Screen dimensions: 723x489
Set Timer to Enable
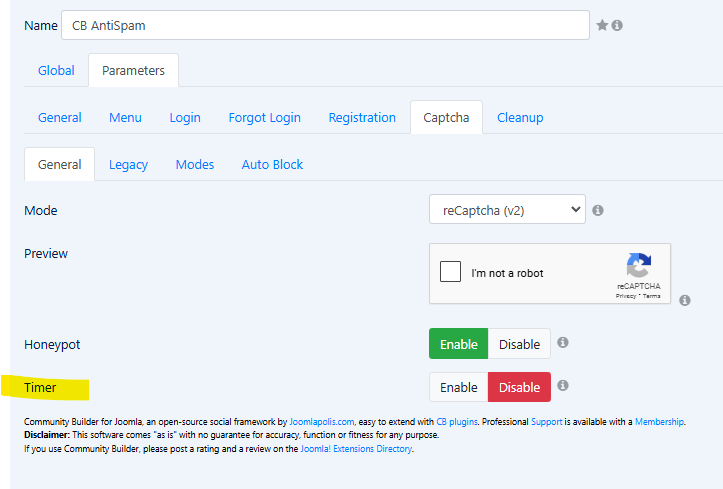point(458,387)
